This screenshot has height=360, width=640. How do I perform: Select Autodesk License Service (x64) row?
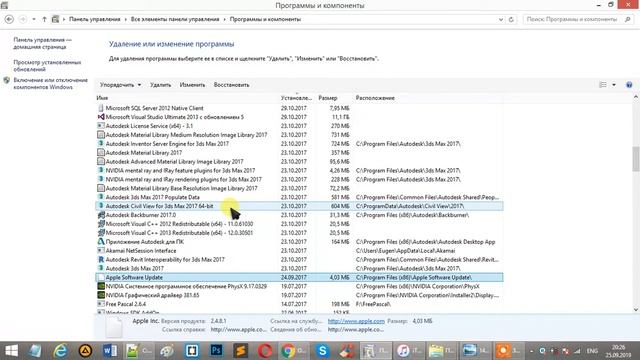[x=299, y=126]
